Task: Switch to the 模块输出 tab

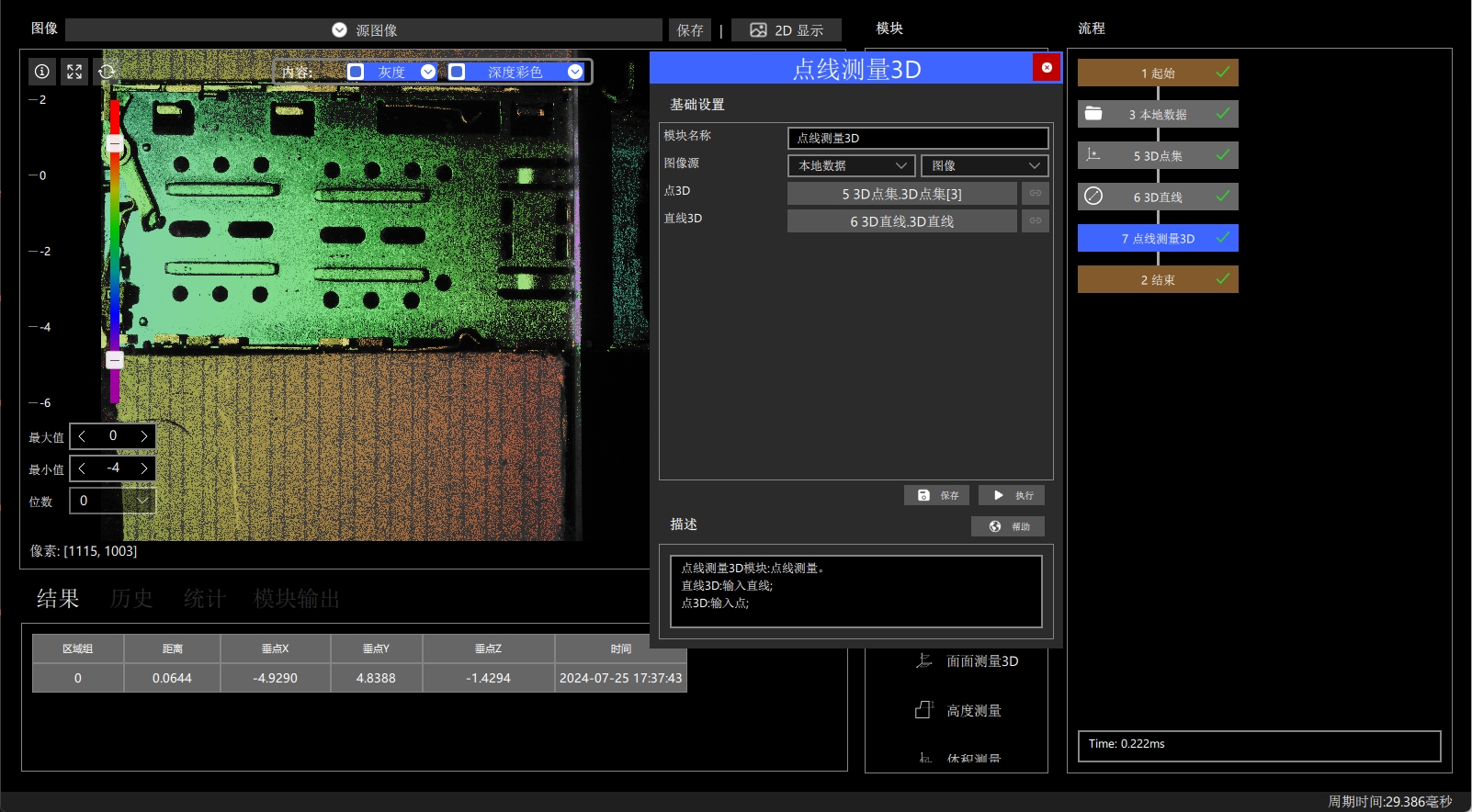Action: pos(297,599)
